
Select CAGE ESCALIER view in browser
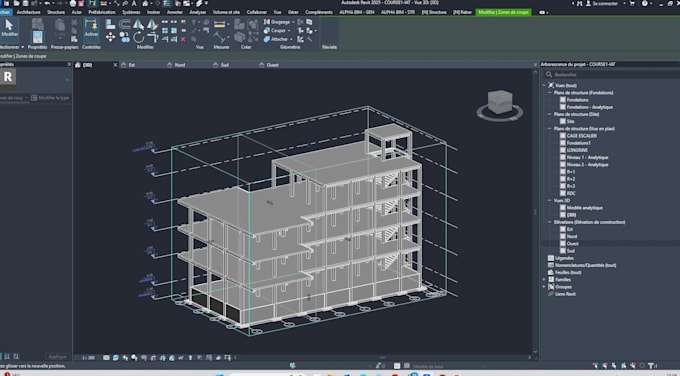tap(582, 136)
